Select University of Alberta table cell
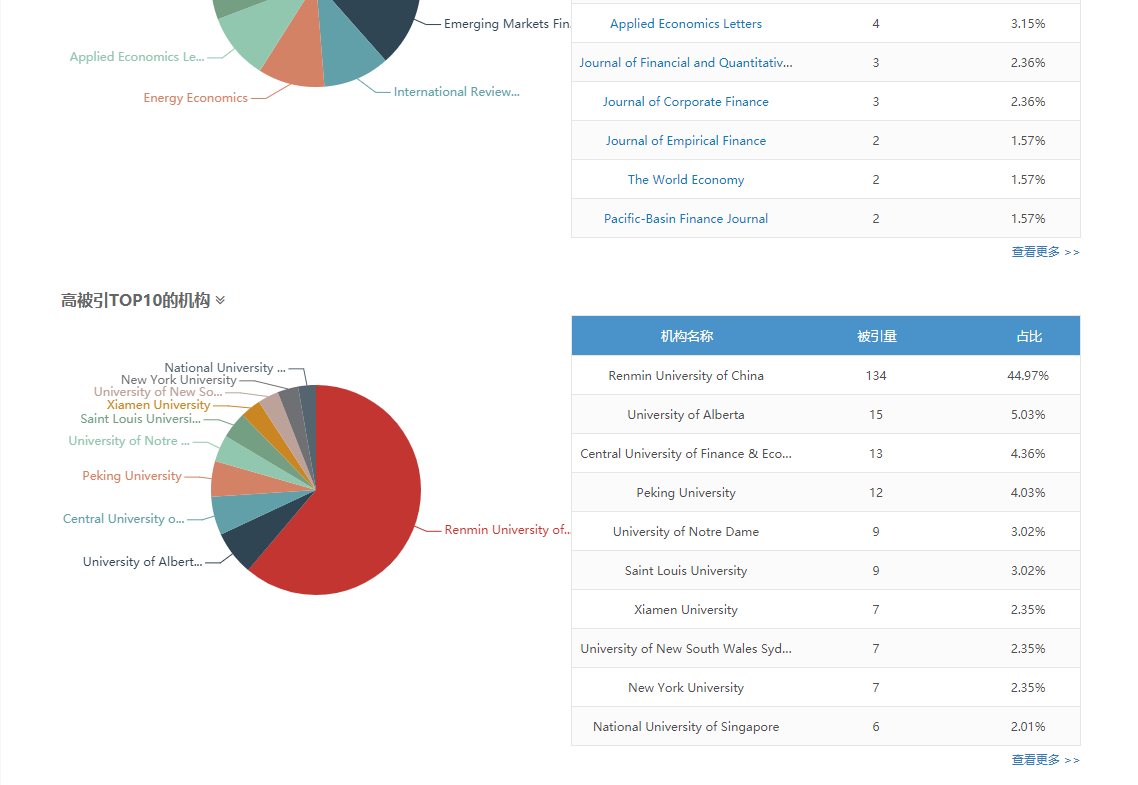This screenshot has height=785, width=1138. [x=686, y=415]
